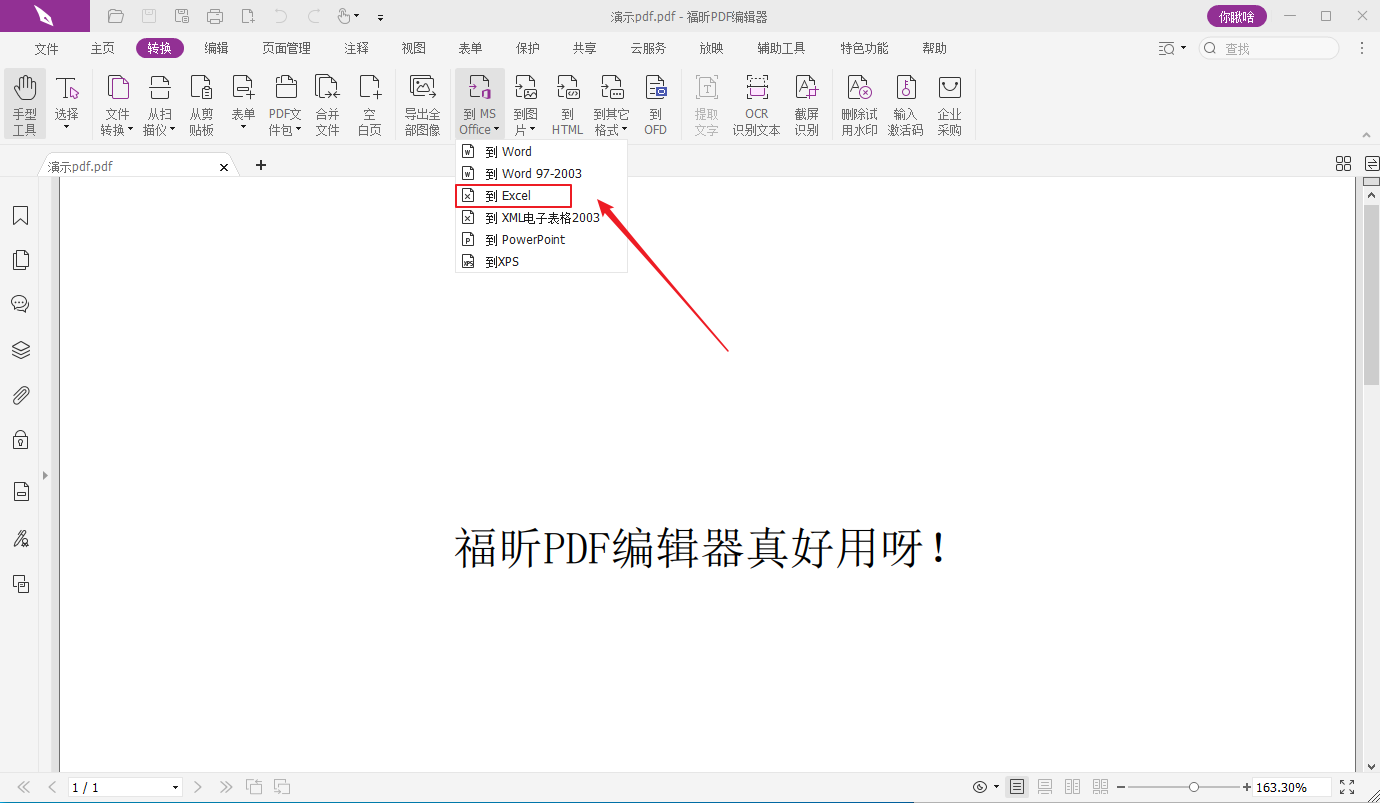The width and height of the screenshot is (1380, 803).
Task: Click the OCR recognize text icon
Action: (756, 104)
